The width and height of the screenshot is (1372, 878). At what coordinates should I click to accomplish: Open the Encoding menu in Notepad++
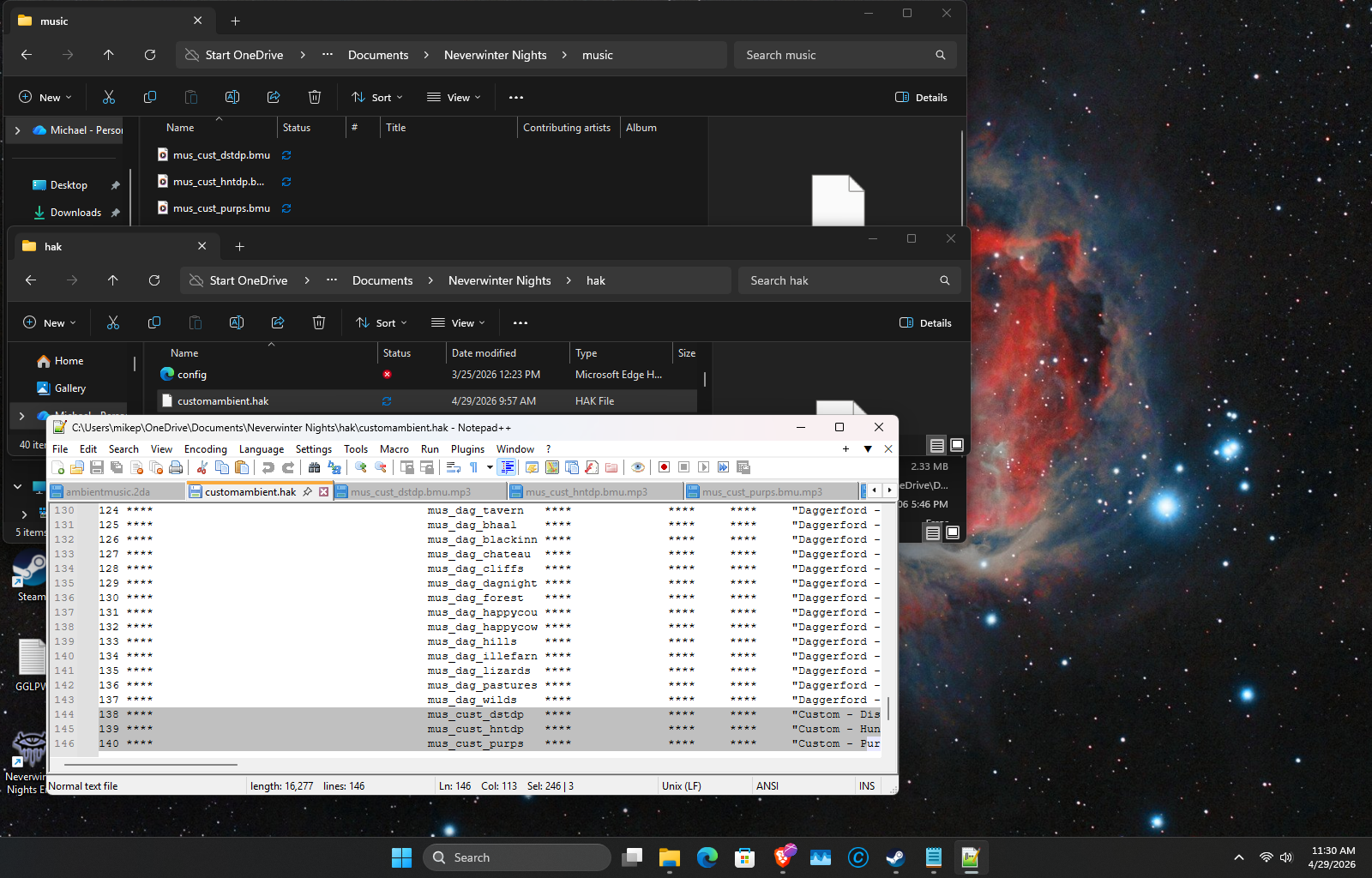(x=206, y=448)
